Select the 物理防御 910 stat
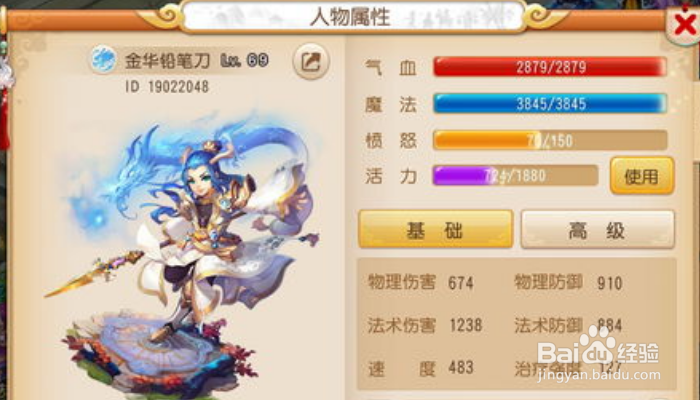Viewport: 700px width, 400px height. point(568,283)
